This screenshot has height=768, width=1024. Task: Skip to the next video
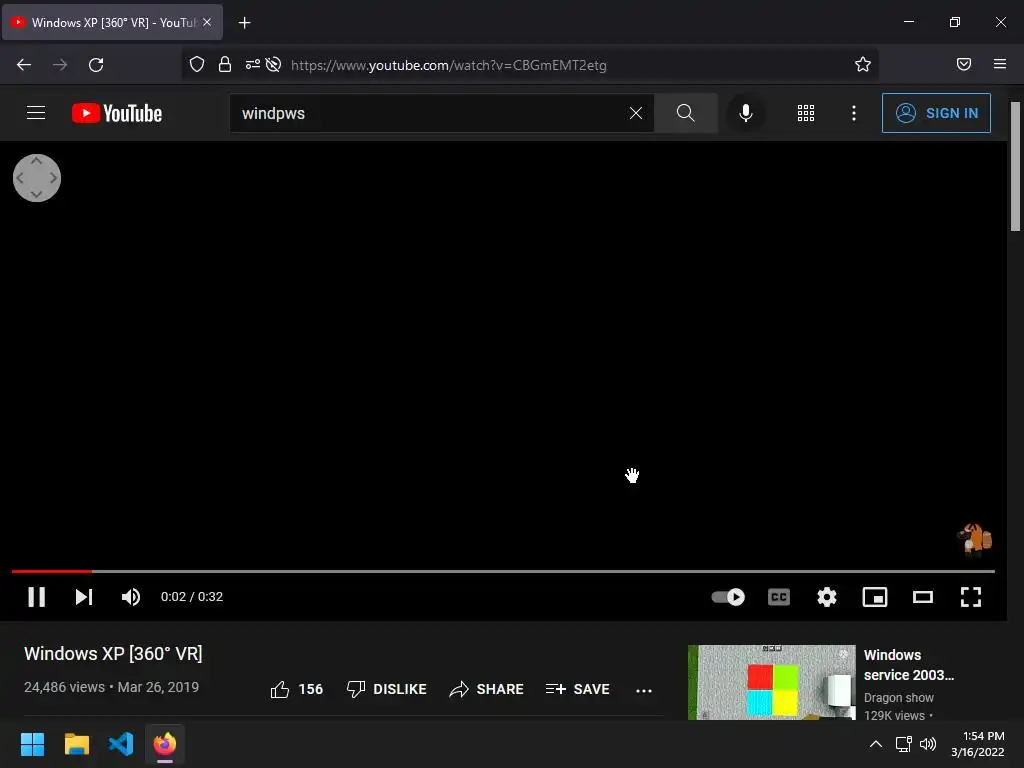(84, 597)
